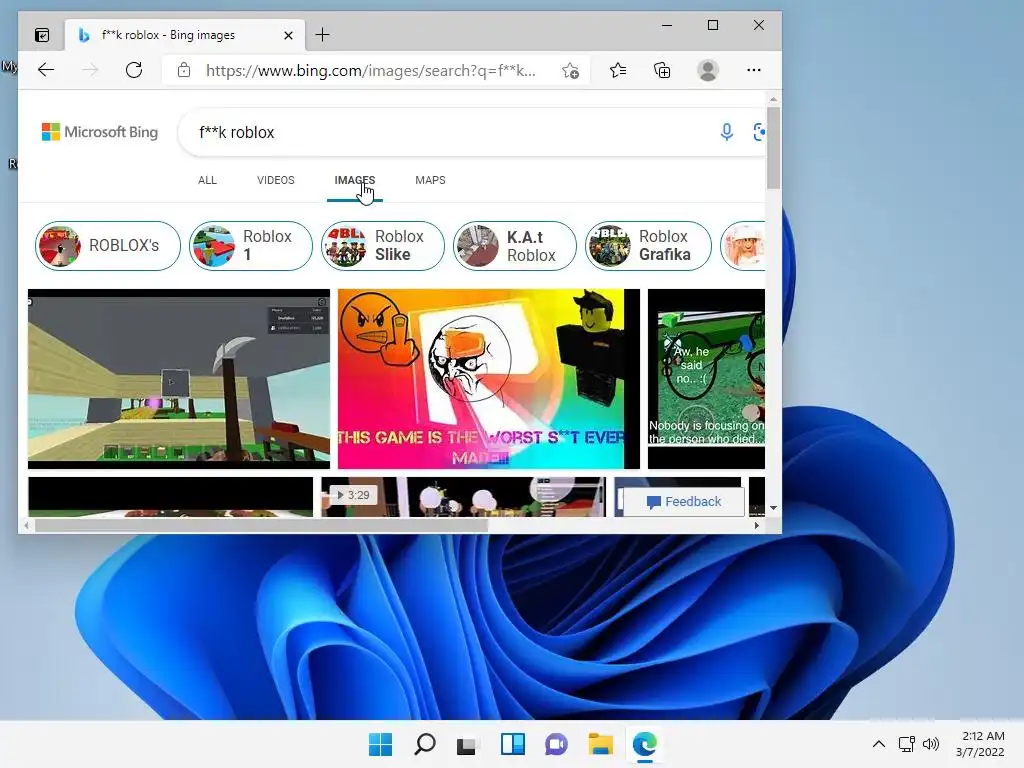Screen dimensions: 1024x768
Task: Click the Roblox Grafika suggestion chip
Action: [x=648, y=246]
